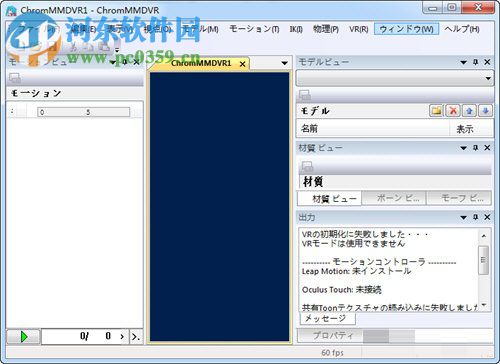Expand the toolbar overflow arrow under menu bar
This screenshot has height=364, width=500.
tap(117, 50)
